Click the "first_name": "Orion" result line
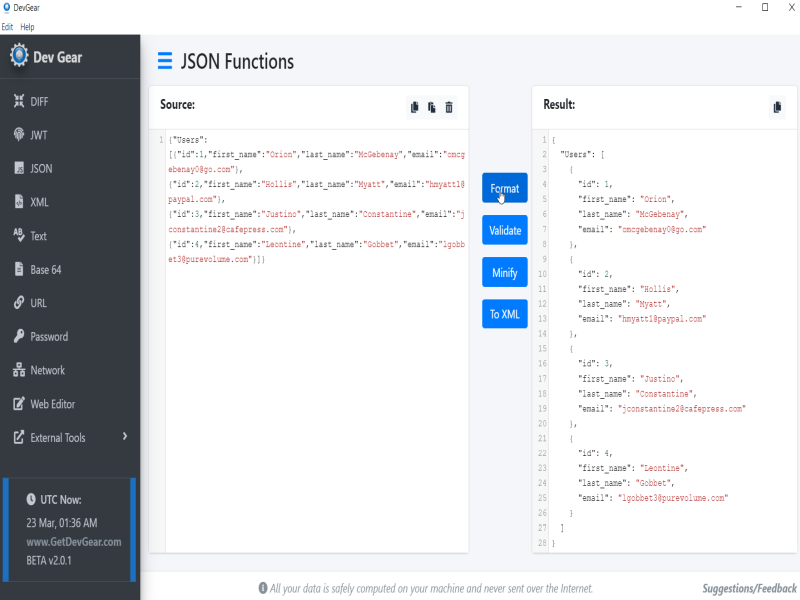 point(627,199)
